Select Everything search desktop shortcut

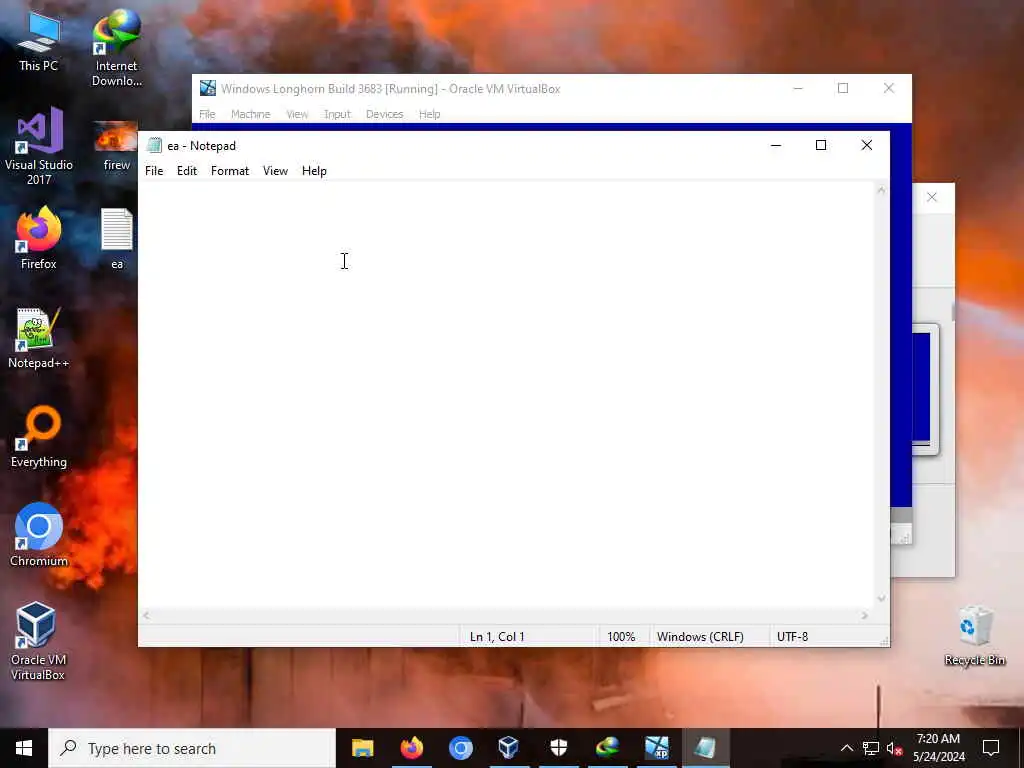[x=39, y=437]
